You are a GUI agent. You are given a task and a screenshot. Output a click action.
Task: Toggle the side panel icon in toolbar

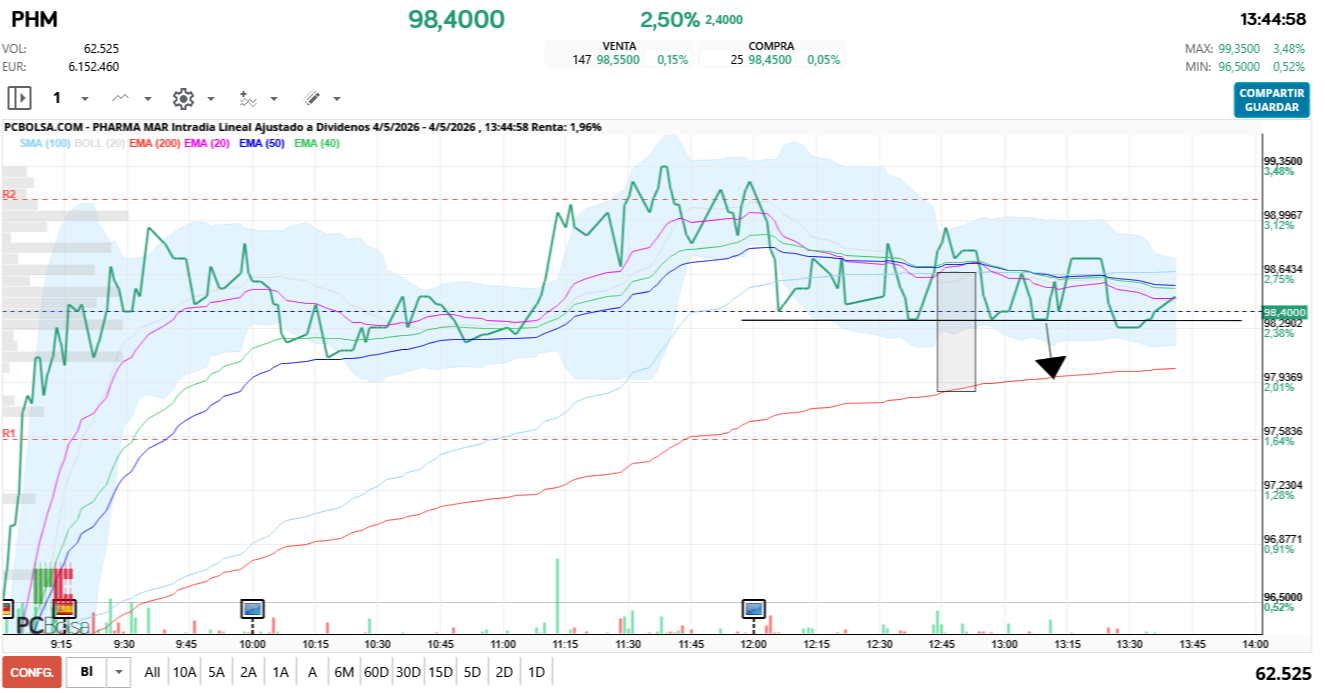(x=20, y=98)
